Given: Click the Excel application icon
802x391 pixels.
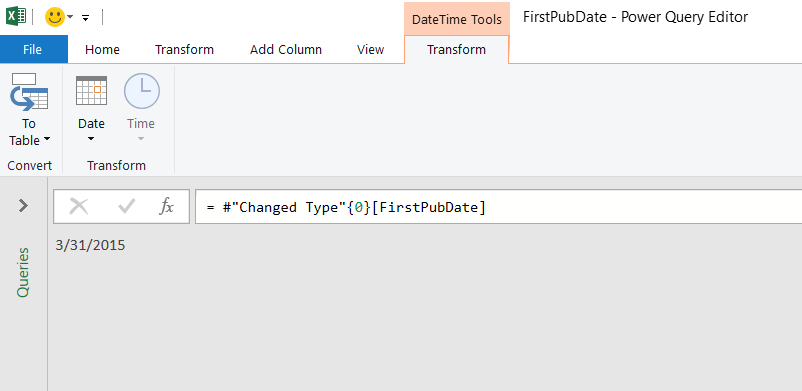Looking at the screenshot, I should (x=16, y=16).
